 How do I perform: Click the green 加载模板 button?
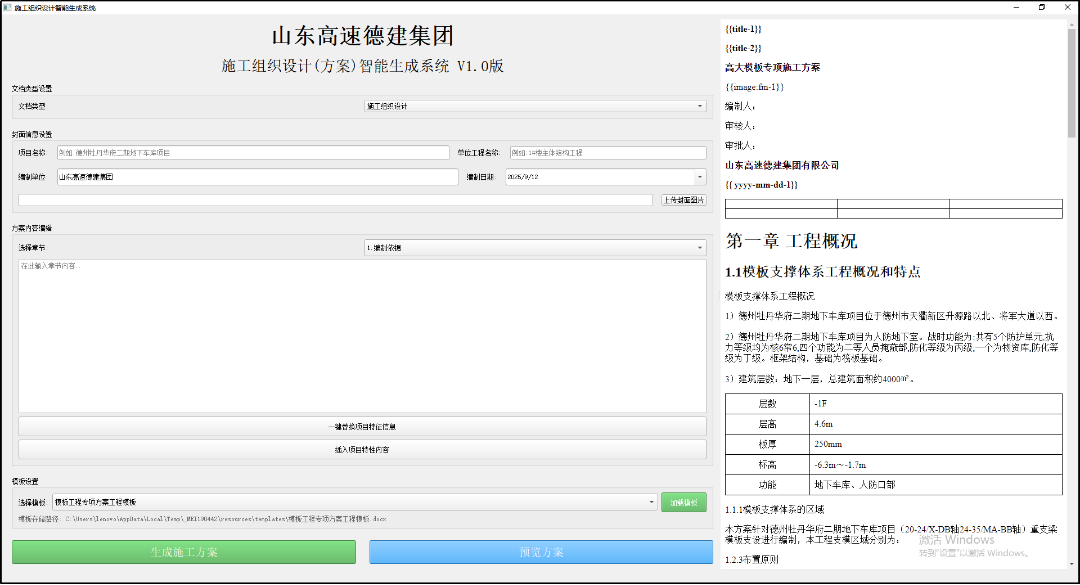[x=684, y=502]
